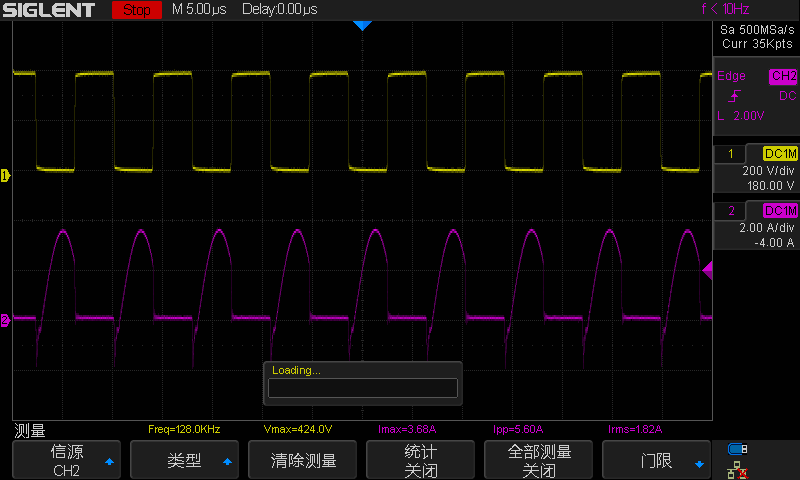Click the Imax=3.68A measurement

(x=407, y=430)
